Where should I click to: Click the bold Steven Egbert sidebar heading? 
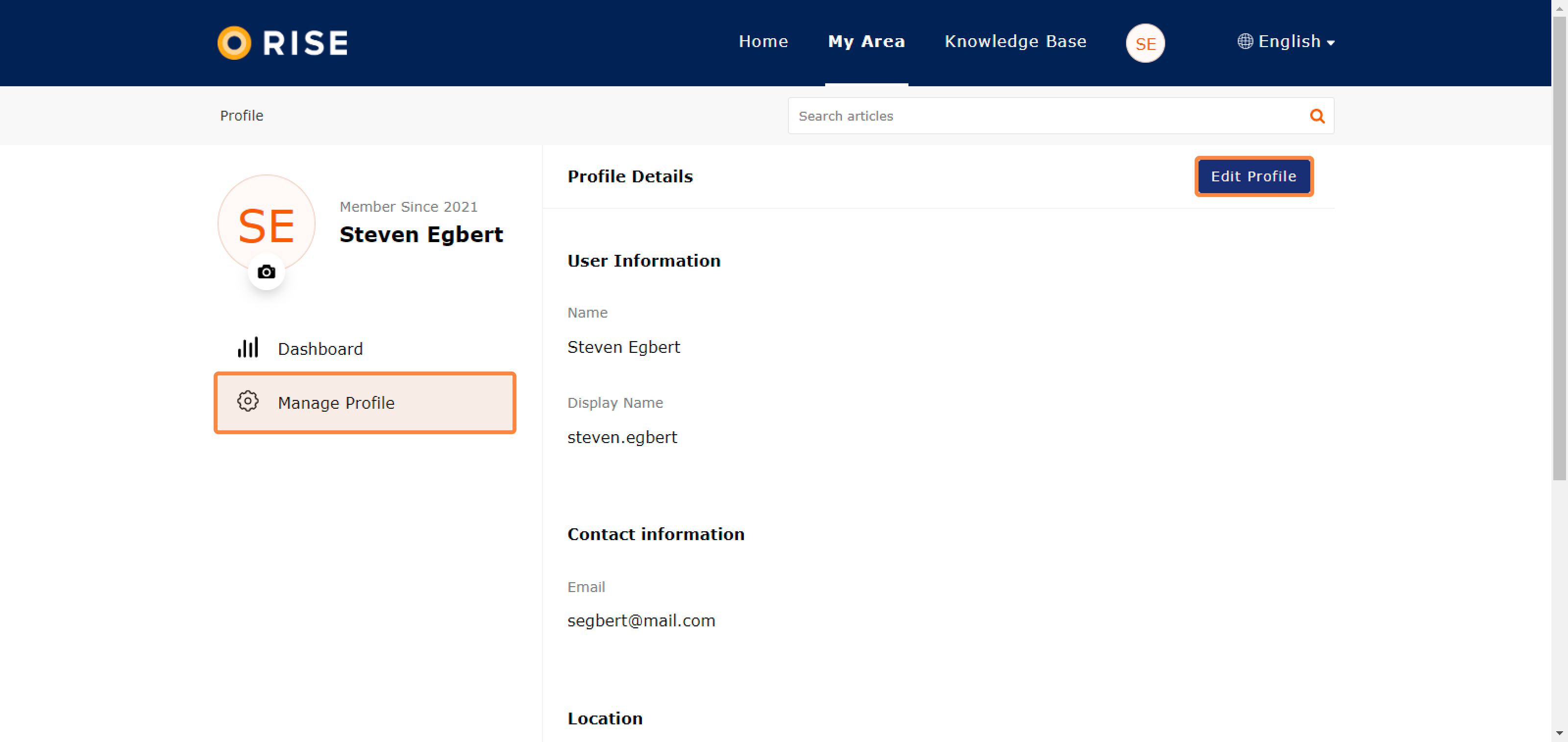pyautogui.click(x=421, y=234)
